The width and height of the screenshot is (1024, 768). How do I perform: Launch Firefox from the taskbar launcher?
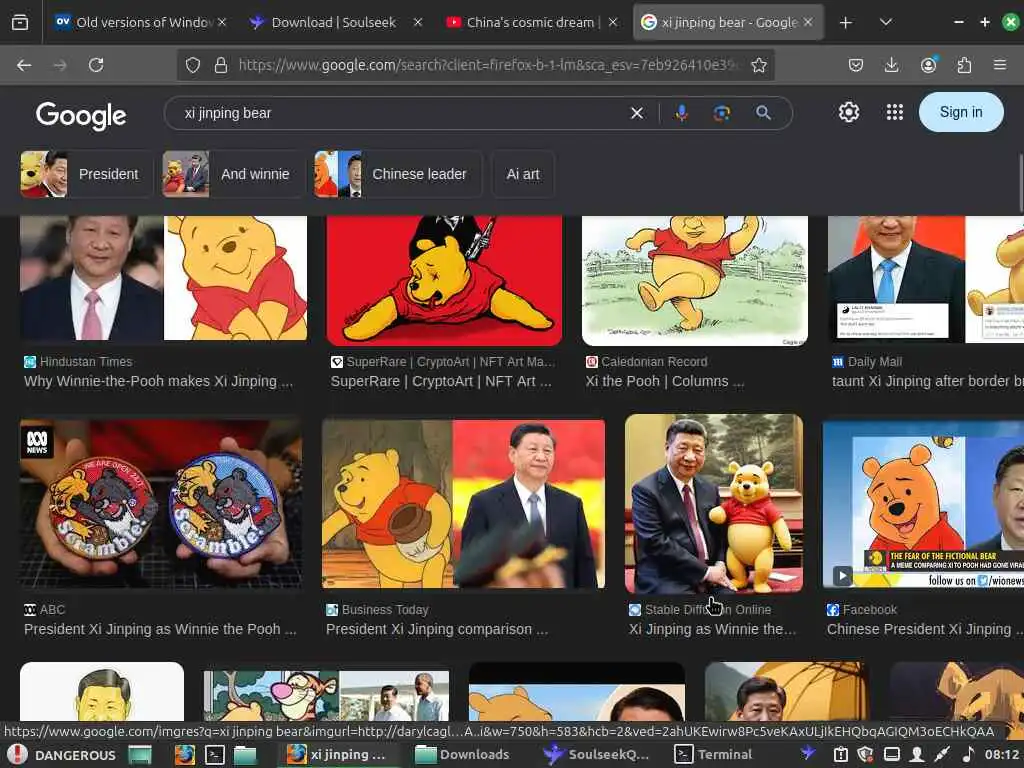[x=185, y=755]
